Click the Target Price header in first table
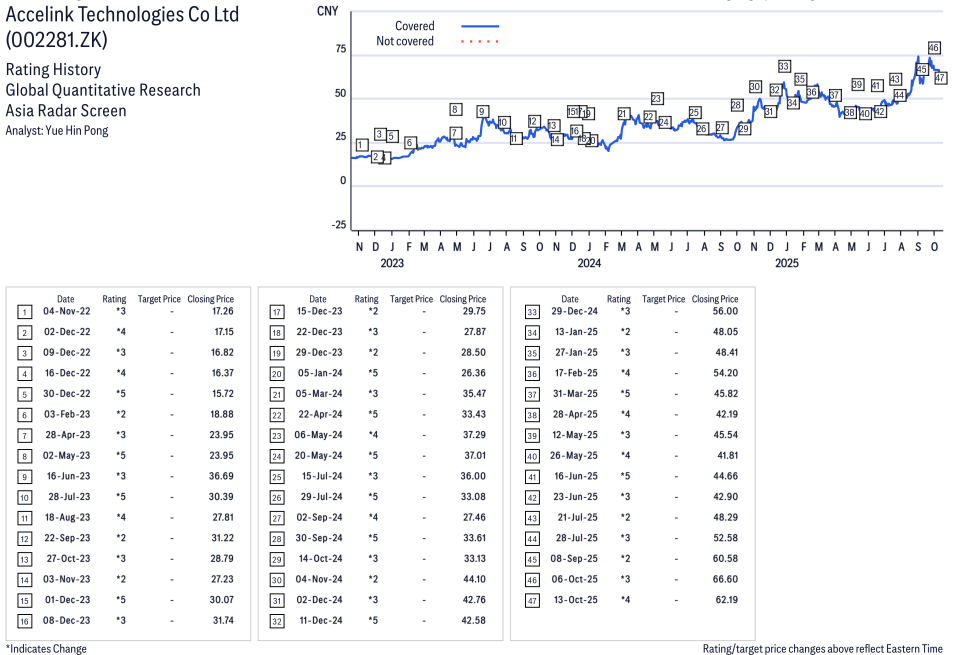954x655 pixels. coord(159,299)
